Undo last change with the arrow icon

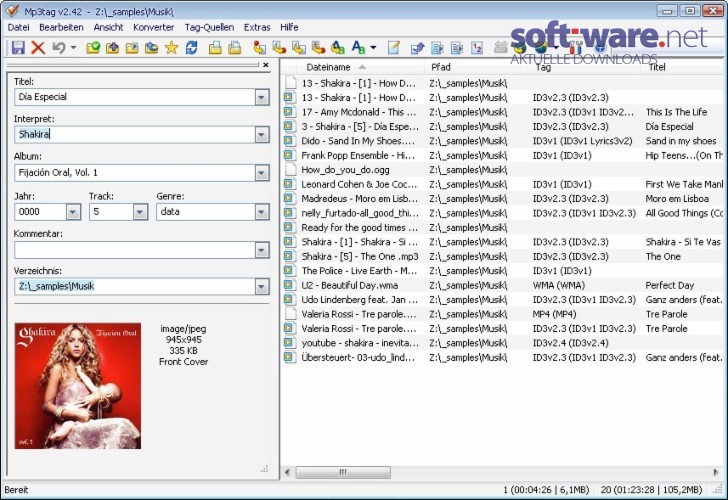58,47
